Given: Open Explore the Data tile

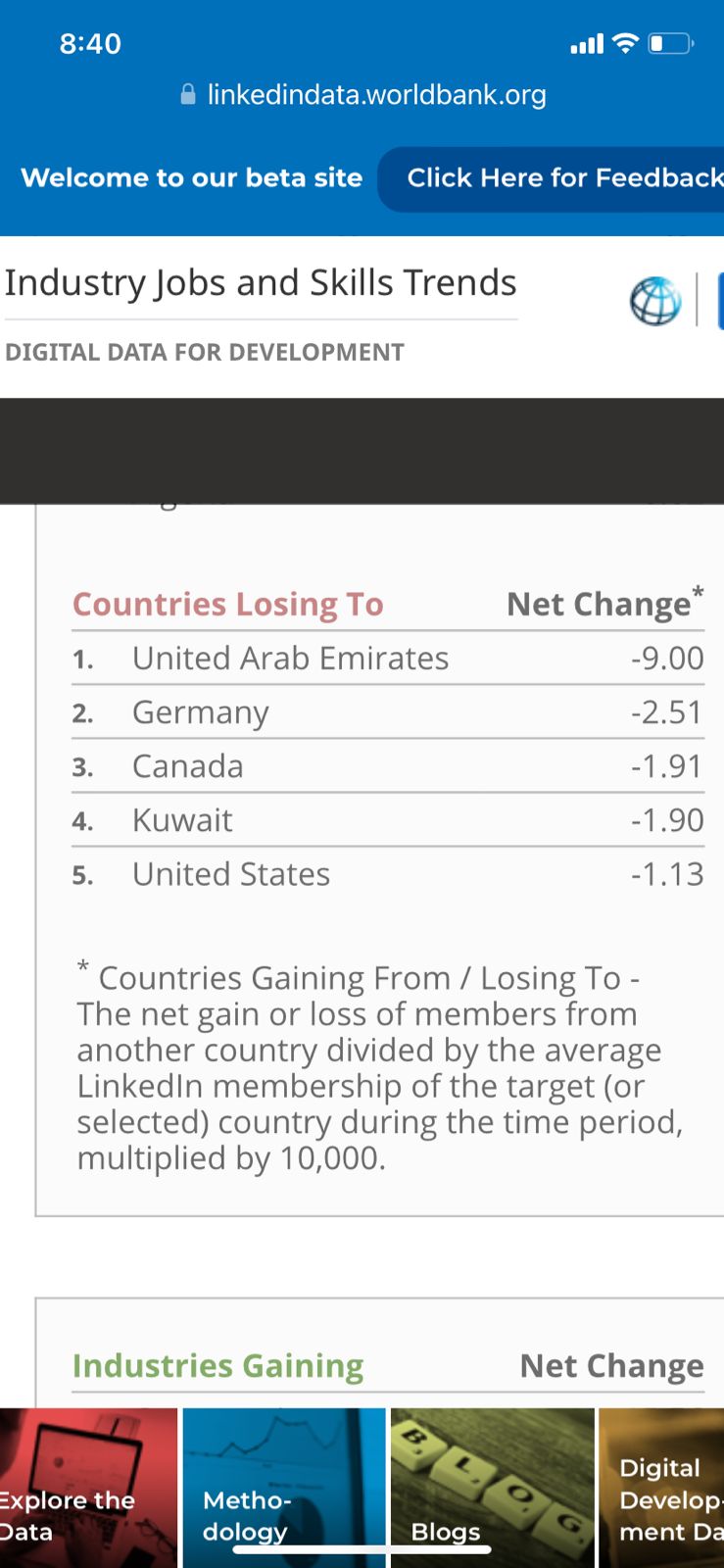Looking at the screenshot, I should click(88, 1488).
